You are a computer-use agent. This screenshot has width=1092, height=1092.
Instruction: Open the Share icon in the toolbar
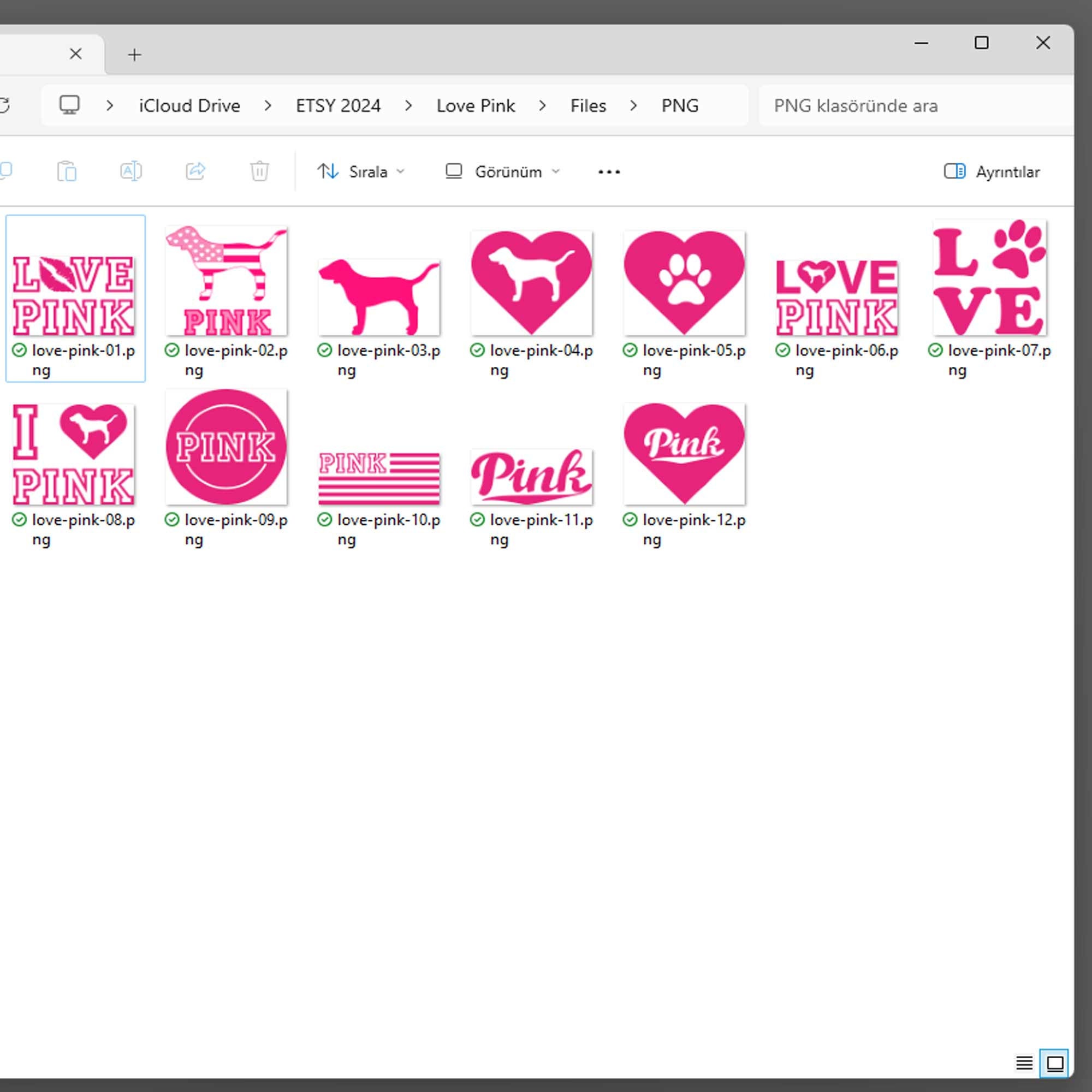click(x=195, y=171)
